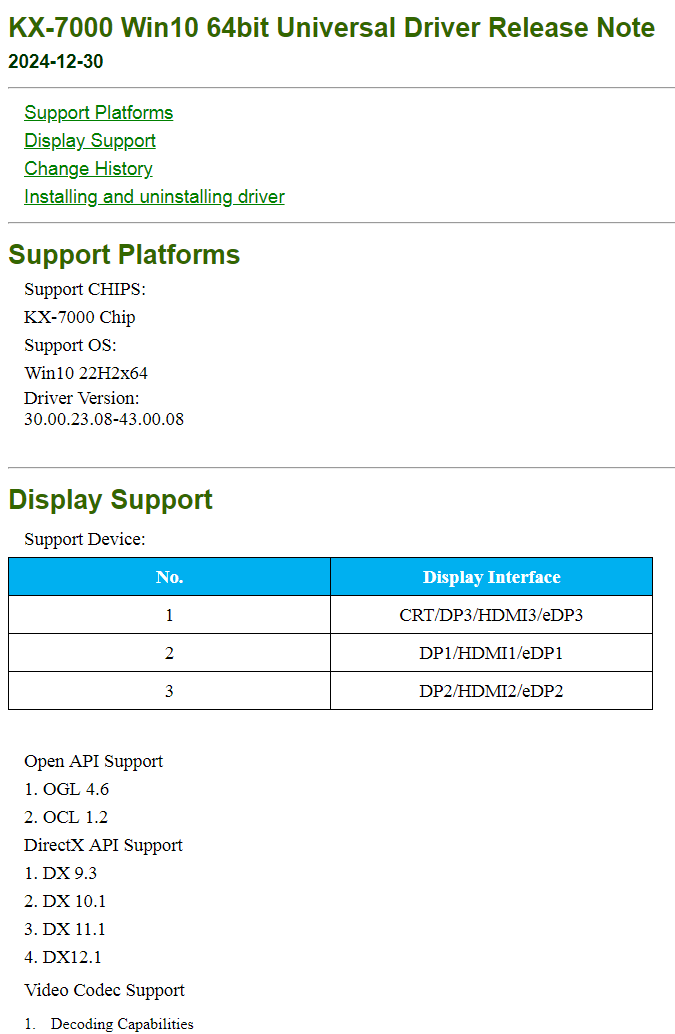Click the Display Support section heading
The image size is (675, 1034).
pos(110,500)
